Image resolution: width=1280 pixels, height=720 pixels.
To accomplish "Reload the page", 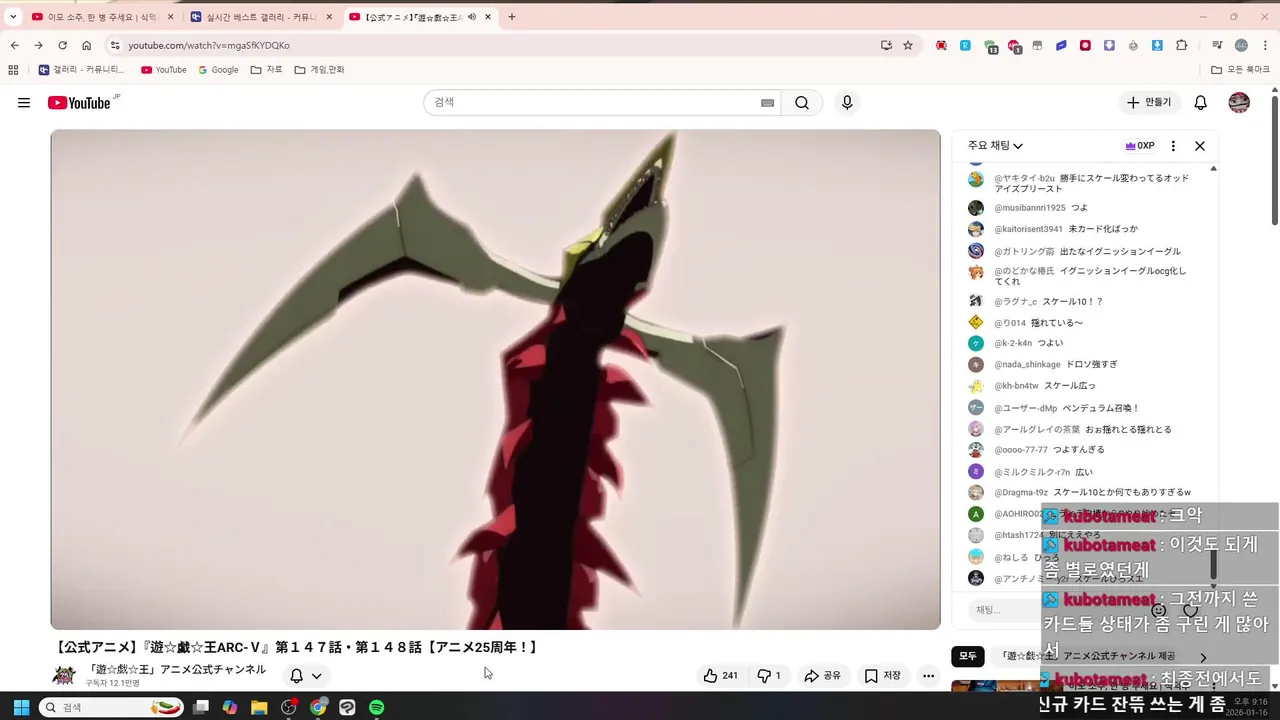I will (x=62, y=45).
